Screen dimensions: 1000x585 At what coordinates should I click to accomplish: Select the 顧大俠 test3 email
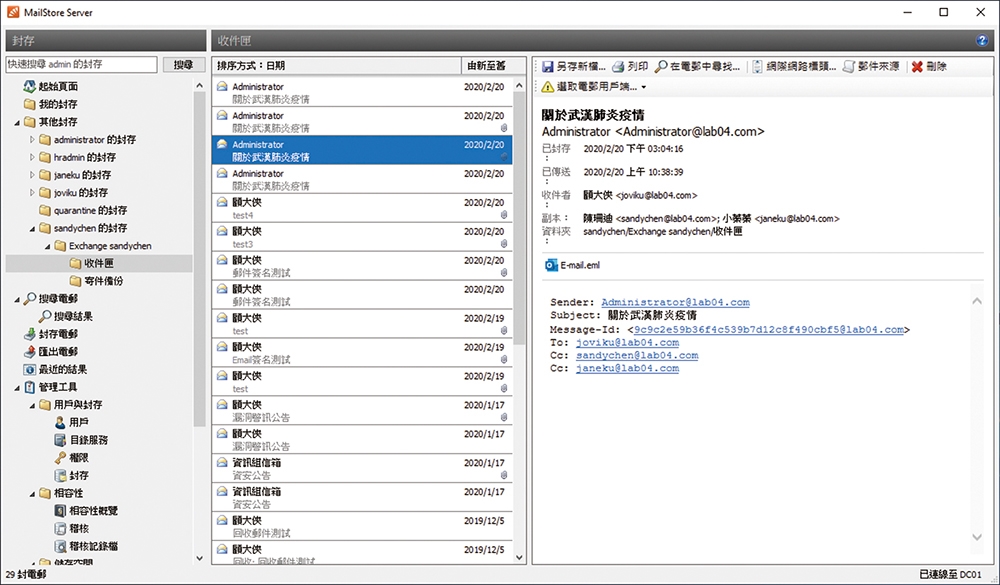(x=362, y=237)
